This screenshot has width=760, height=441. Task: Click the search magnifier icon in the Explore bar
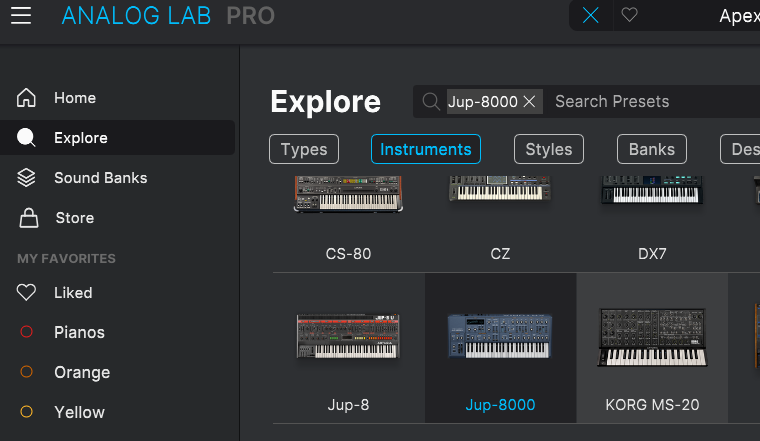(430, 101)
